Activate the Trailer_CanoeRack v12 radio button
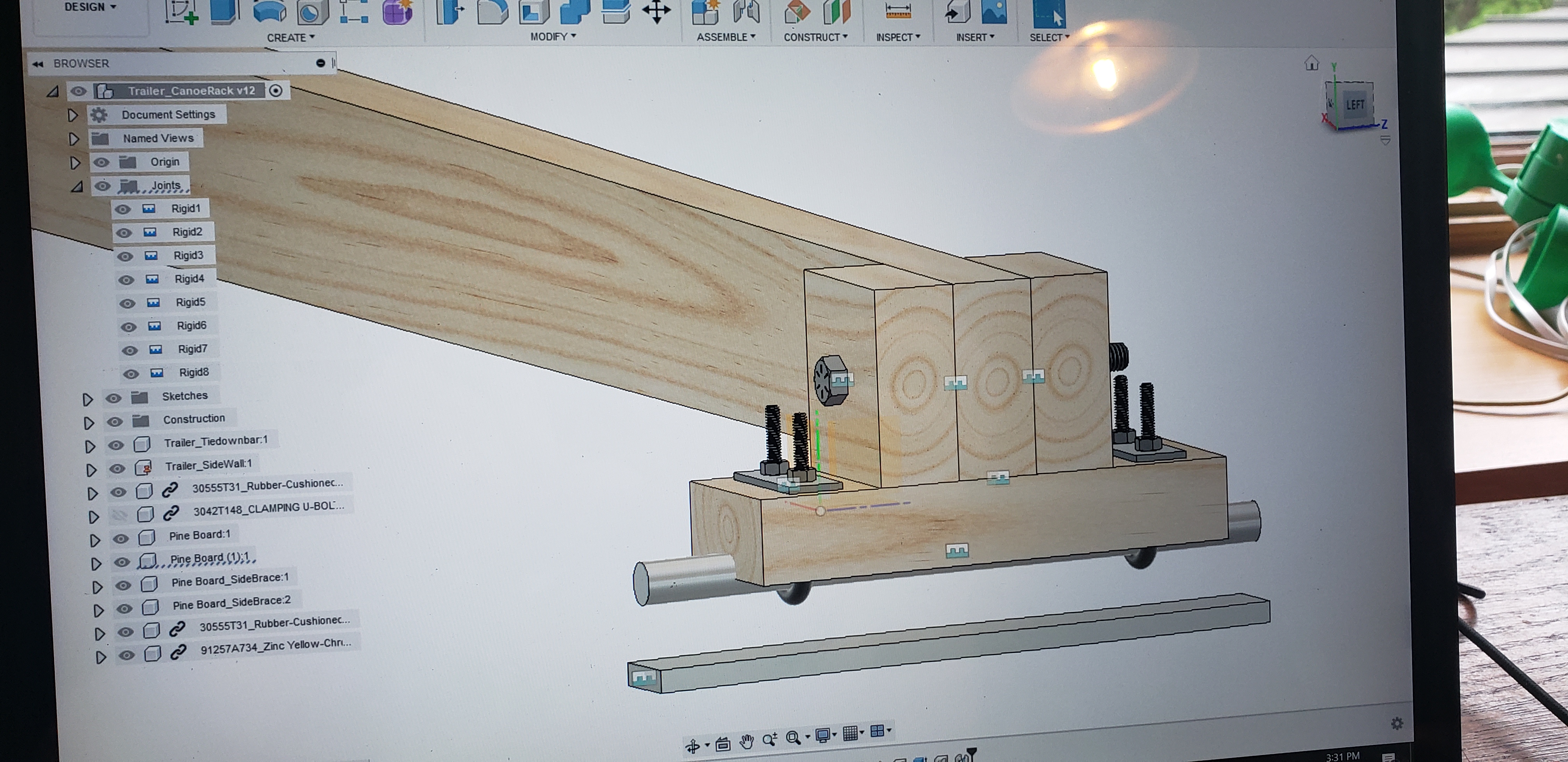1568x762 pixels. pos(276,91)
